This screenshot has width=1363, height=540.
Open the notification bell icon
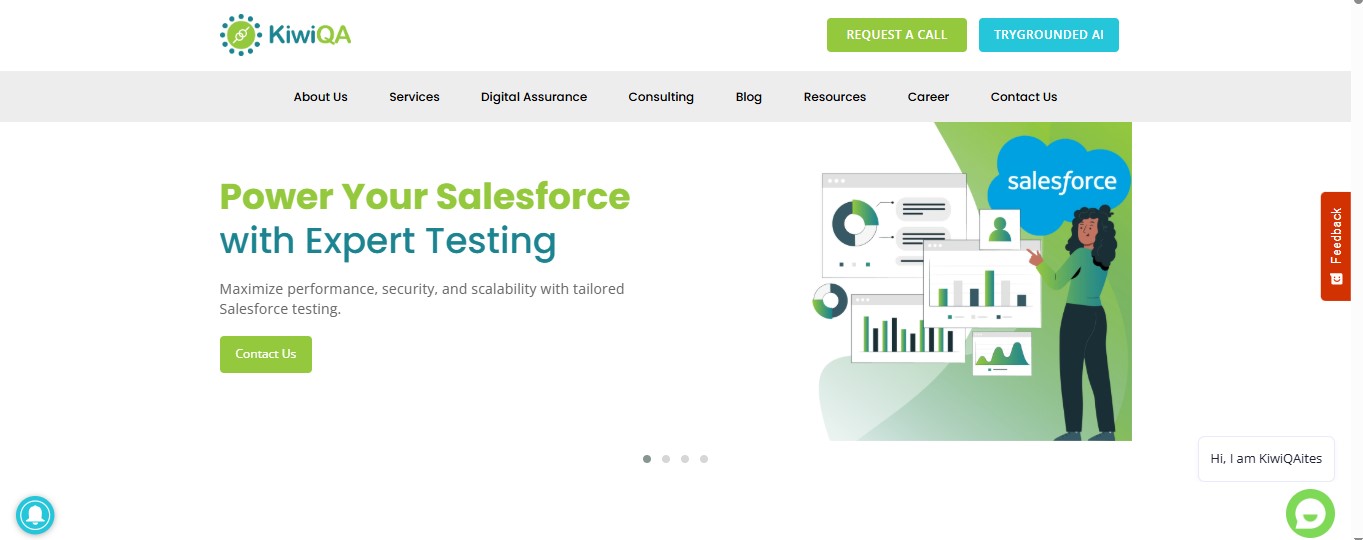point(35,515)
